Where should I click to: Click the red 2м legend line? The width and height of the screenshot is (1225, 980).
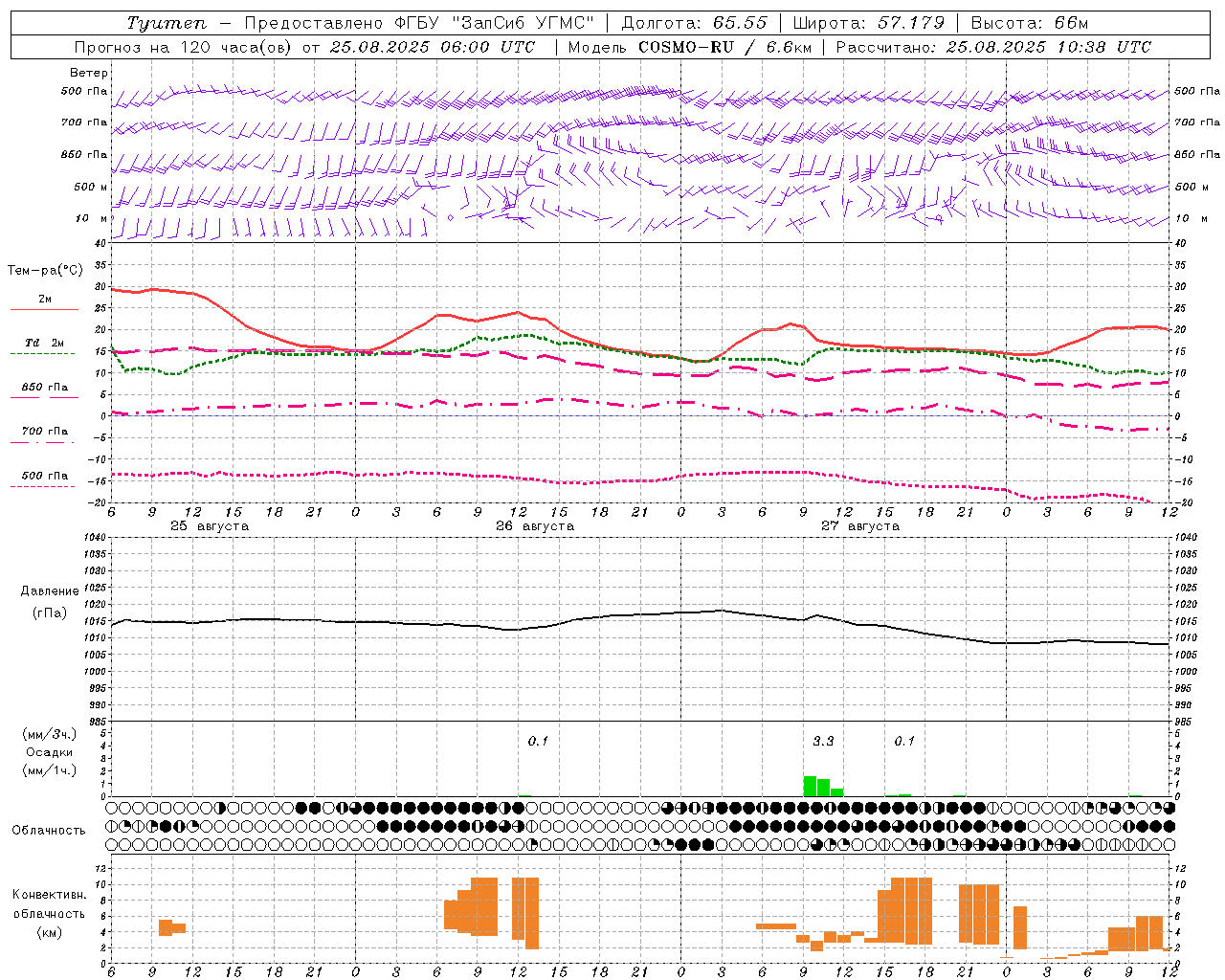[x=44, y=309]
